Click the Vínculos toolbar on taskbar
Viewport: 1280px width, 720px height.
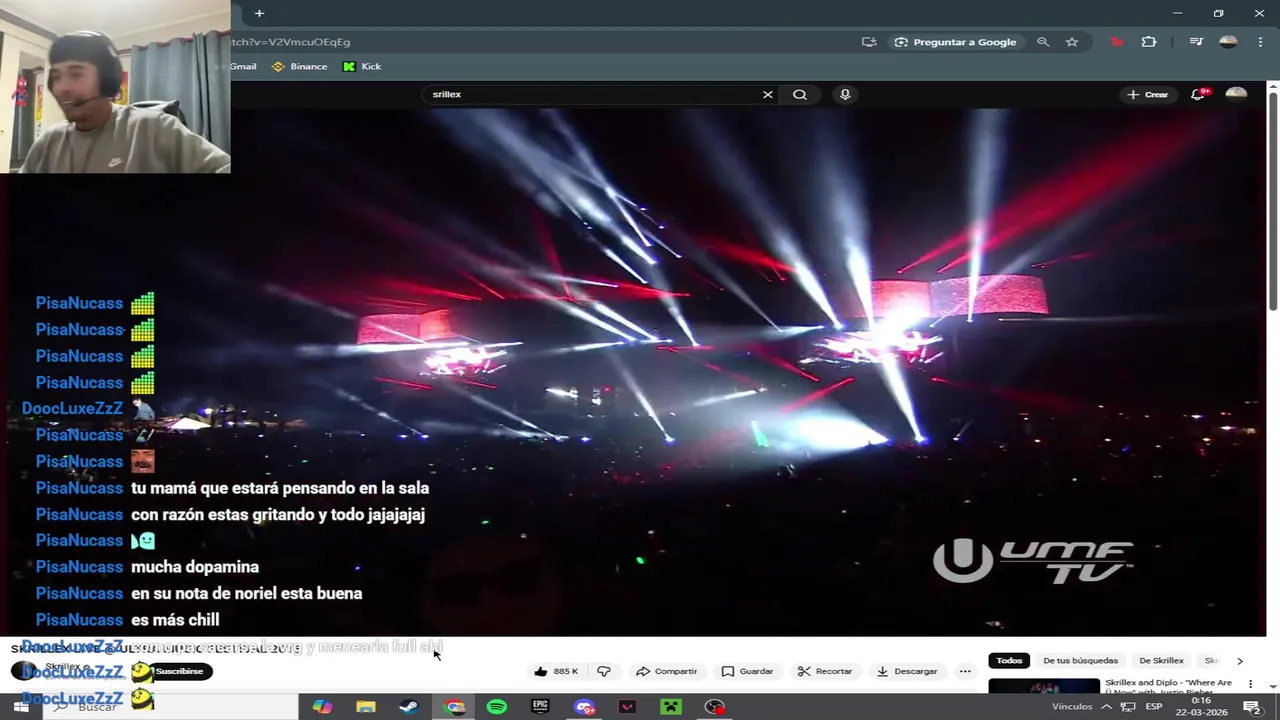[1072, 707]
